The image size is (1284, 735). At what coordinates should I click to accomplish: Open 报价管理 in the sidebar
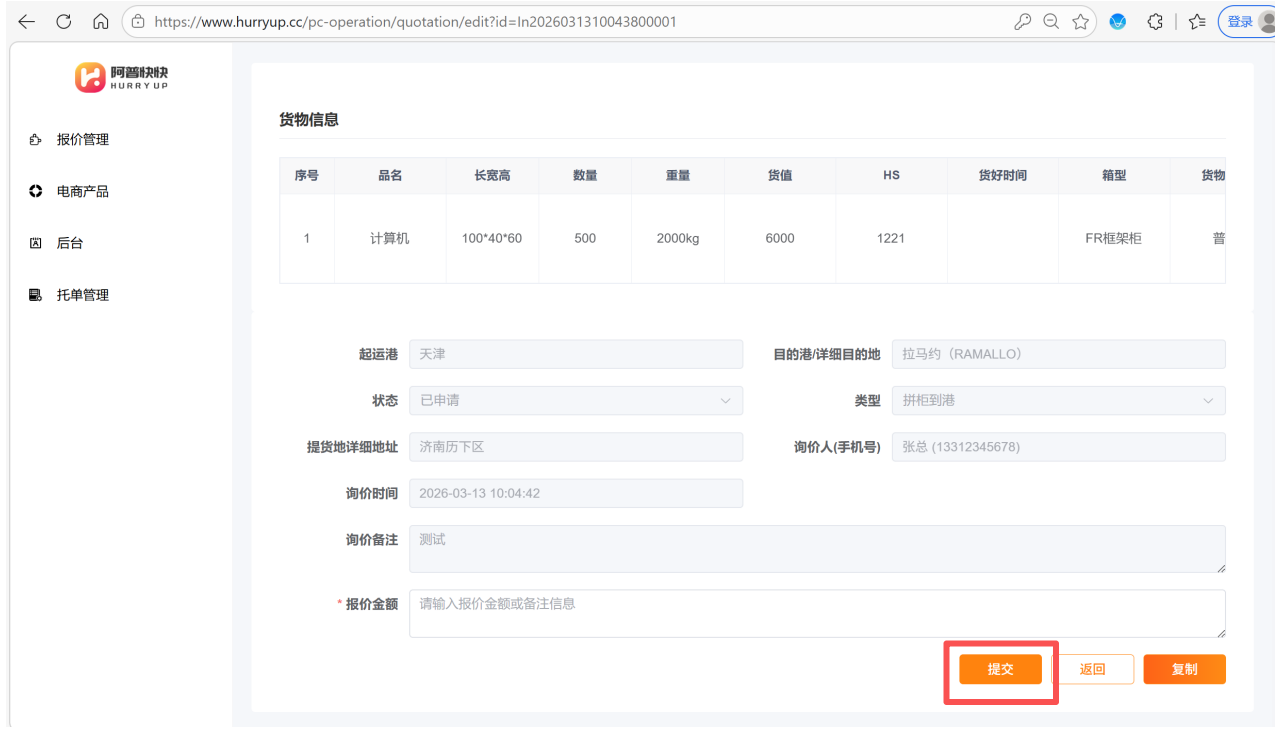click(x=82, y=140)
